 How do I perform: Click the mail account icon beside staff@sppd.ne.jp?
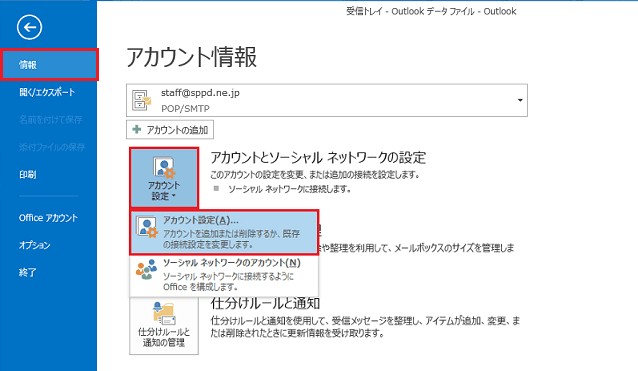(141, 100)
